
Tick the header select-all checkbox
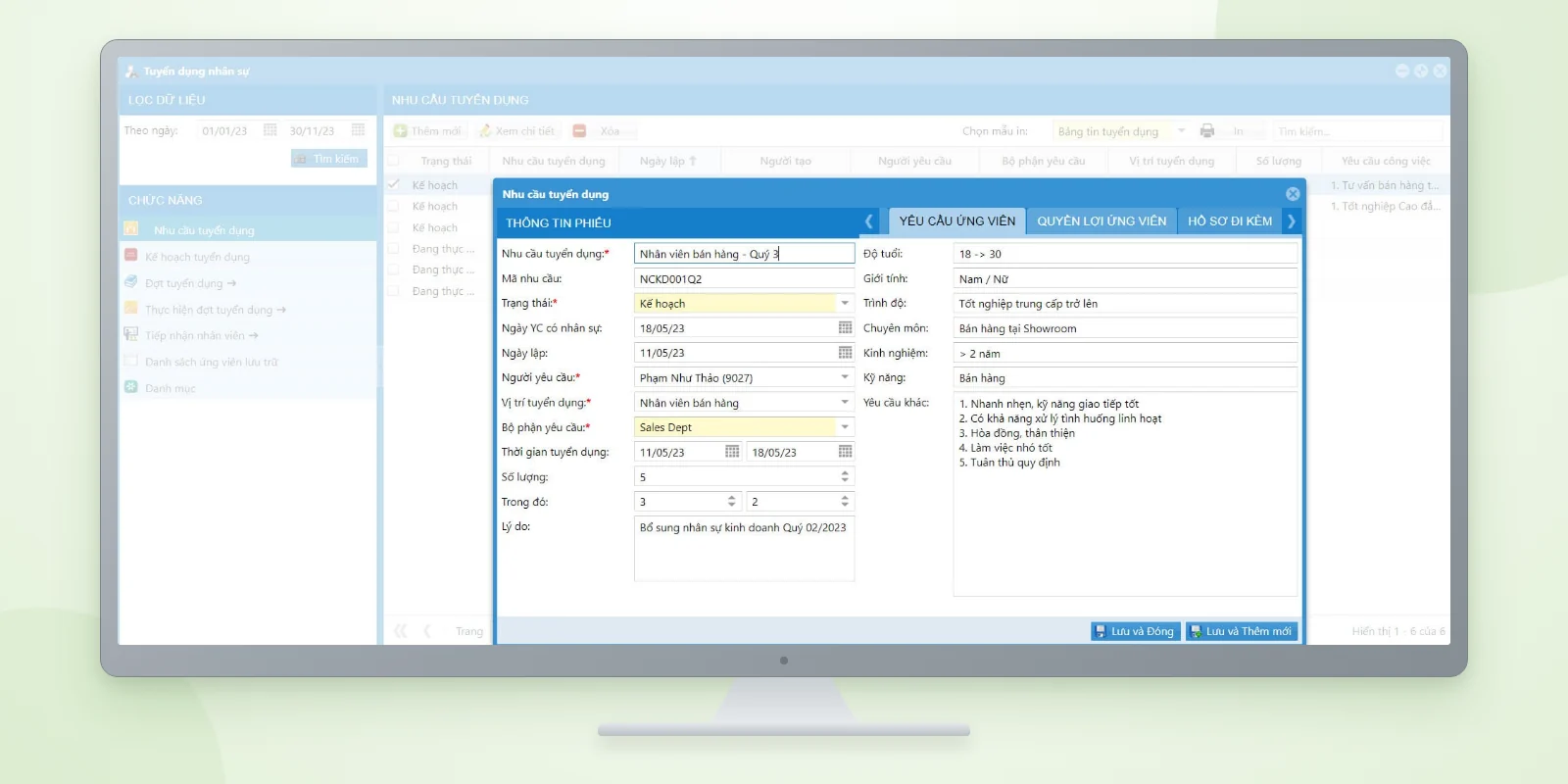(393, 161)
